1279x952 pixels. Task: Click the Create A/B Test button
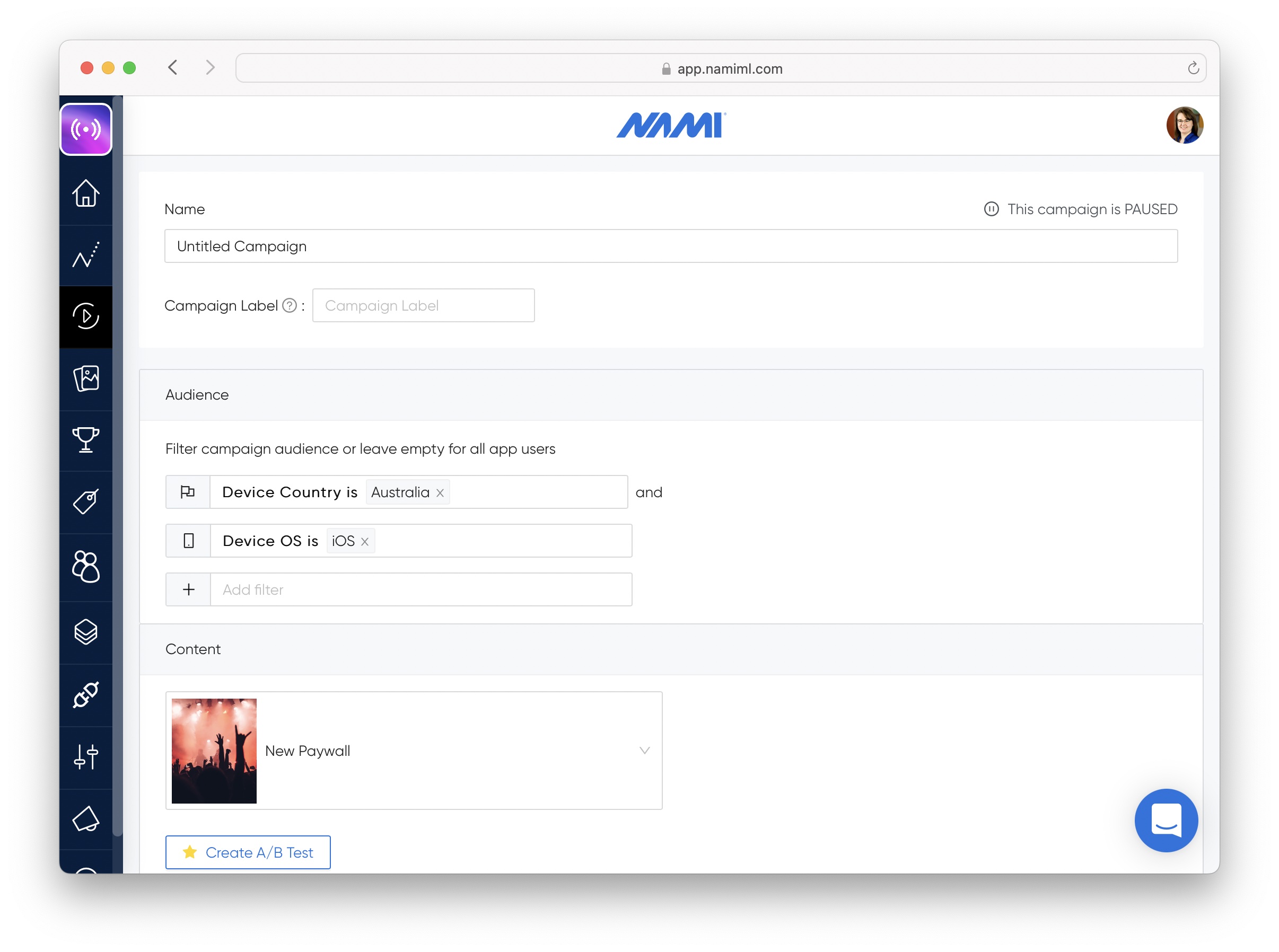pyautogui.click(x=248, y=852)
